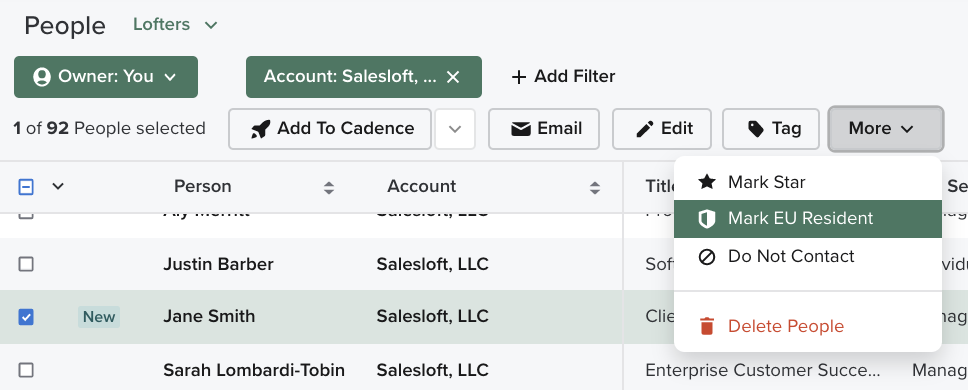
Task: Sort by the Account column arrows
Action: click(595, 188)
